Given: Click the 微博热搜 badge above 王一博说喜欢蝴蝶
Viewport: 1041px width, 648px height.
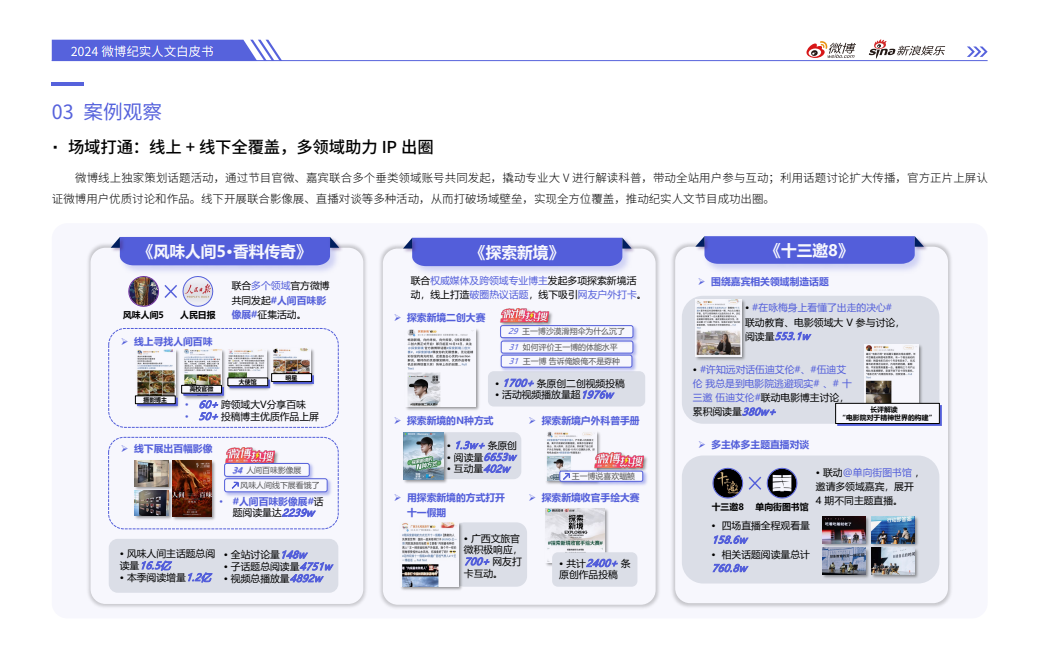Looking at the screenshot, I should [619, 460].
